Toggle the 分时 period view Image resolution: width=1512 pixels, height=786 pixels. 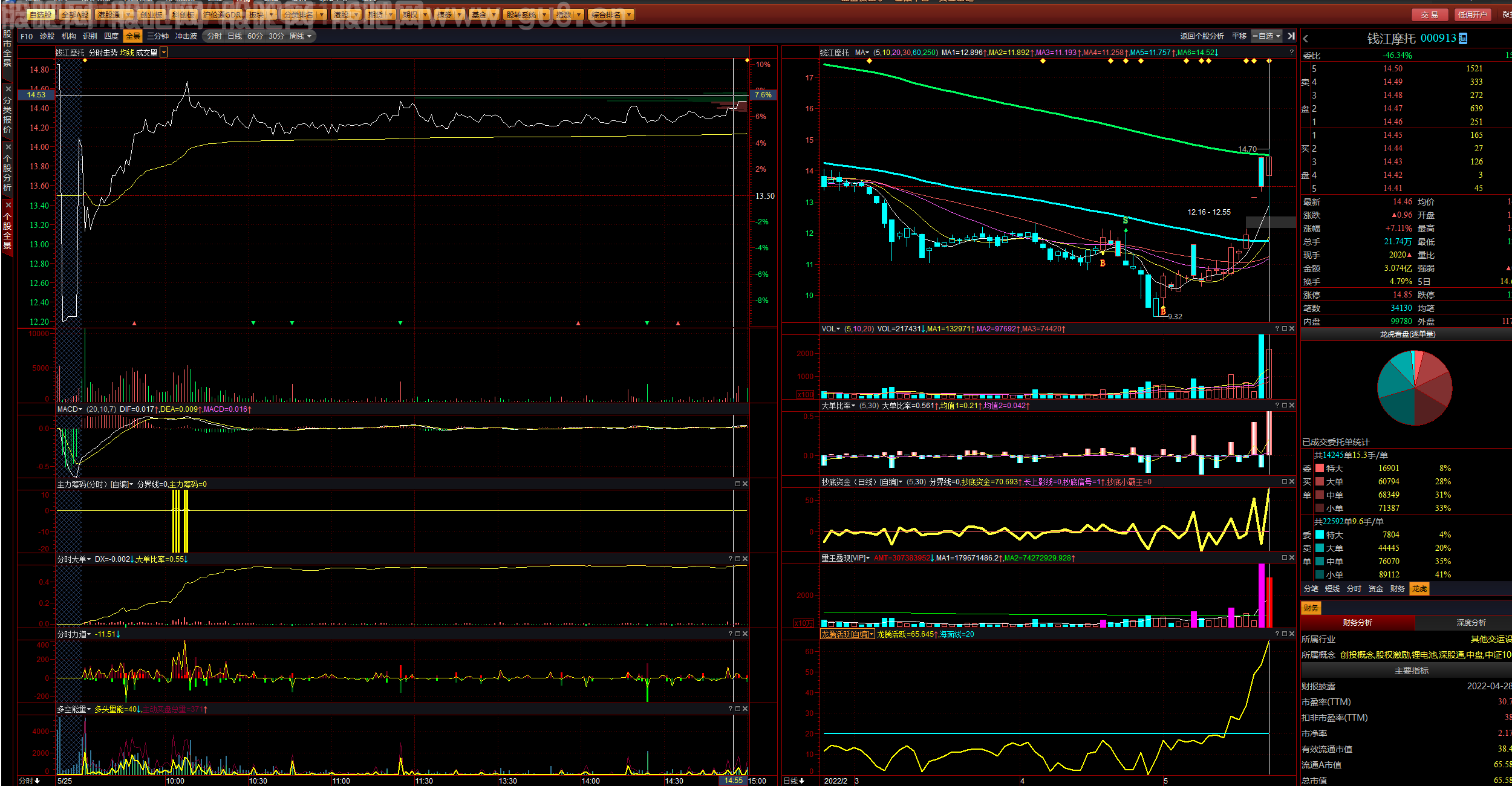215,36
